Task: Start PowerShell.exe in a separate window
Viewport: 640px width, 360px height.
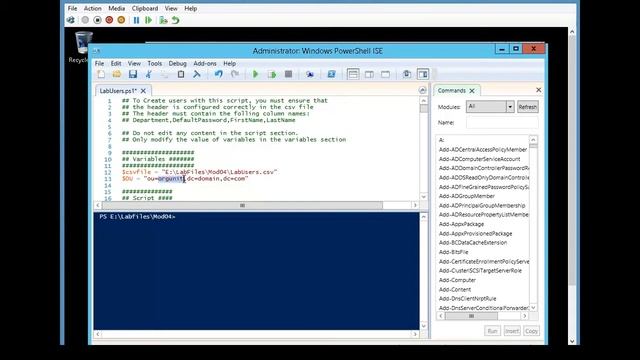Action: coord(331,74)
